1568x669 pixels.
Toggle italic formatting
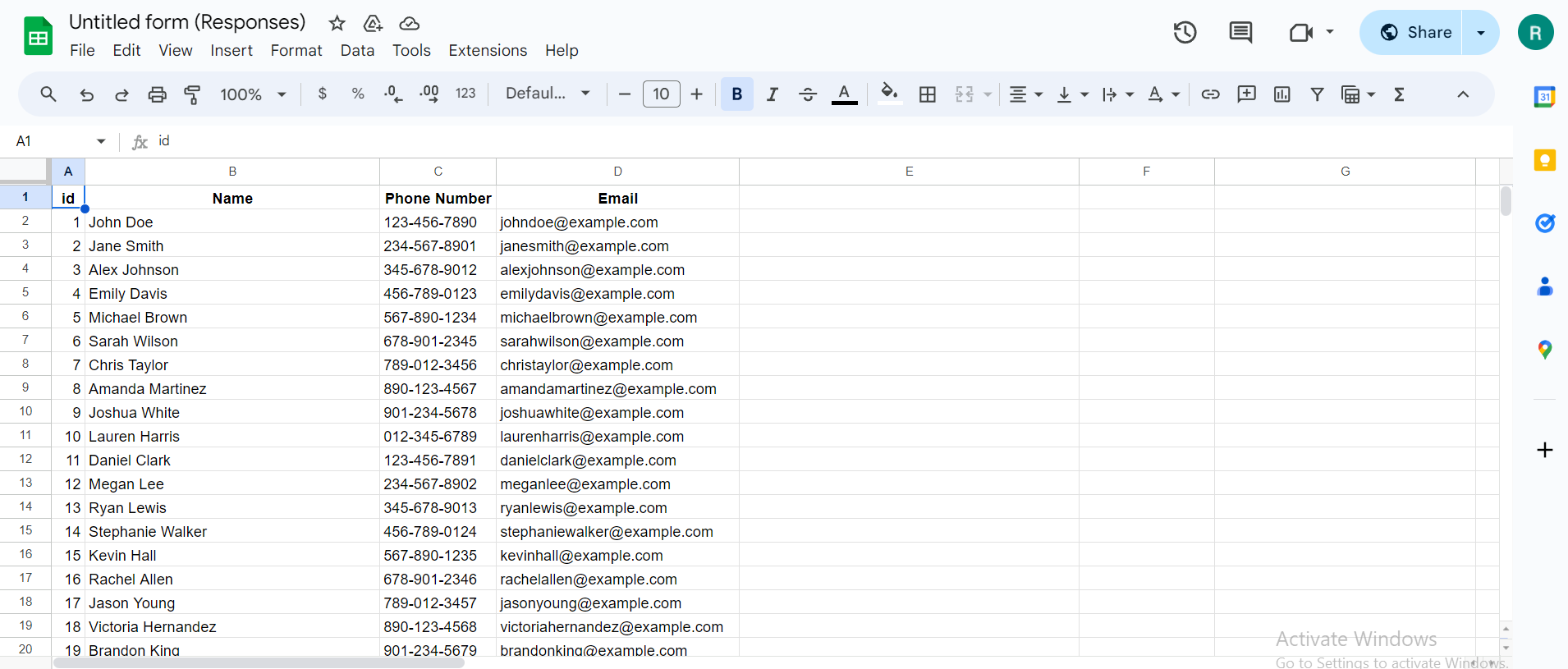772,94
